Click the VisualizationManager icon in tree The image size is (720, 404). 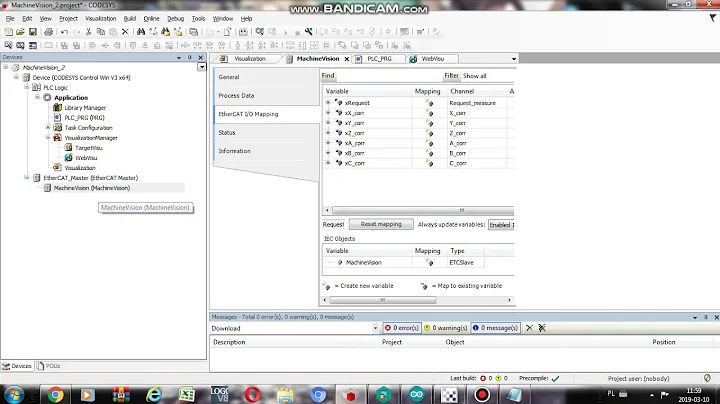pos(57,138)
